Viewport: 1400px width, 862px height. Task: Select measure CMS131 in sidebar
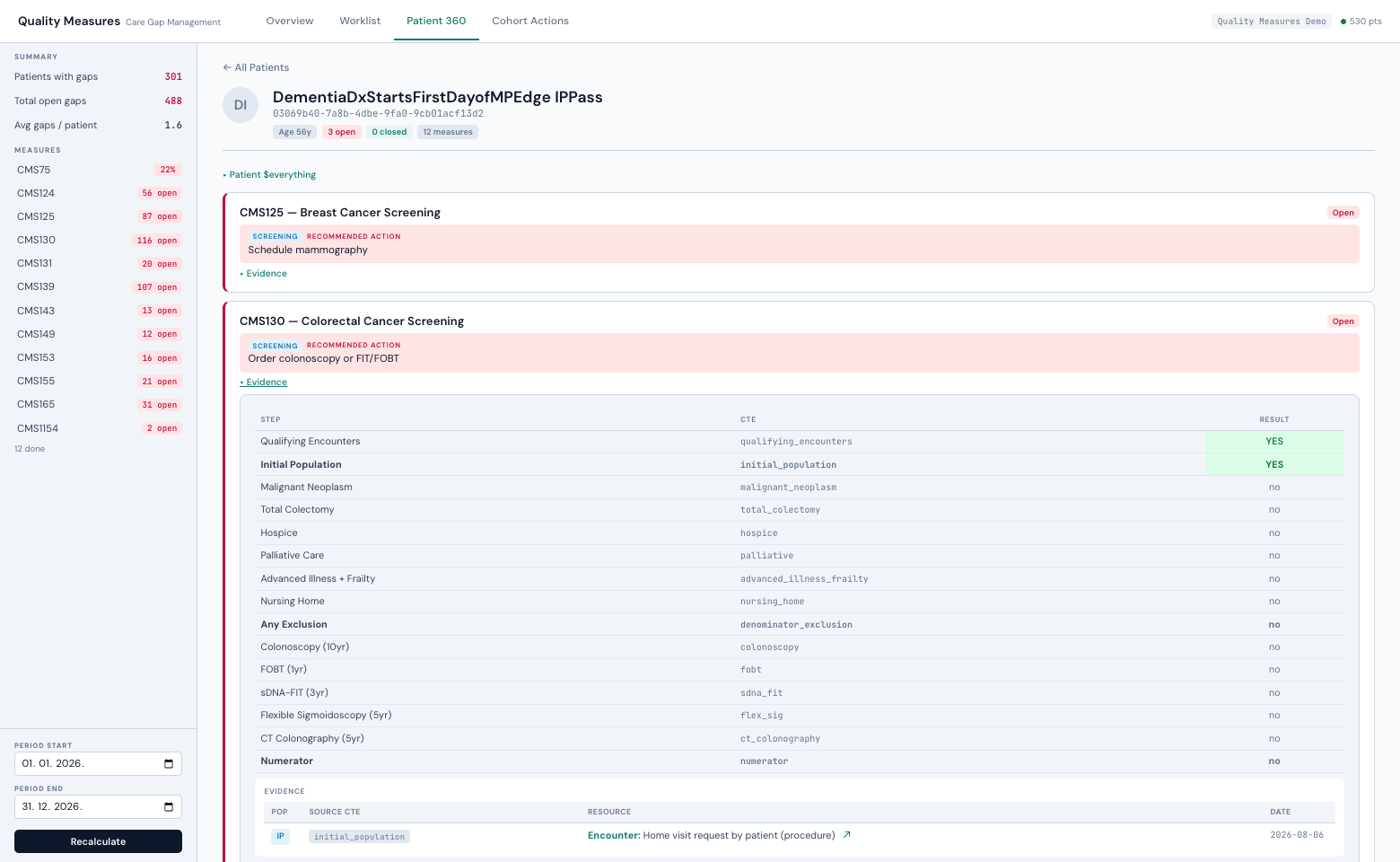coord(98,263)
